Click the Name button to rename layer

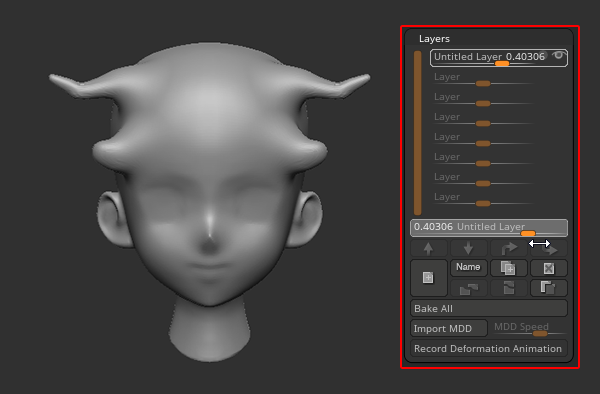click(468, 267)
